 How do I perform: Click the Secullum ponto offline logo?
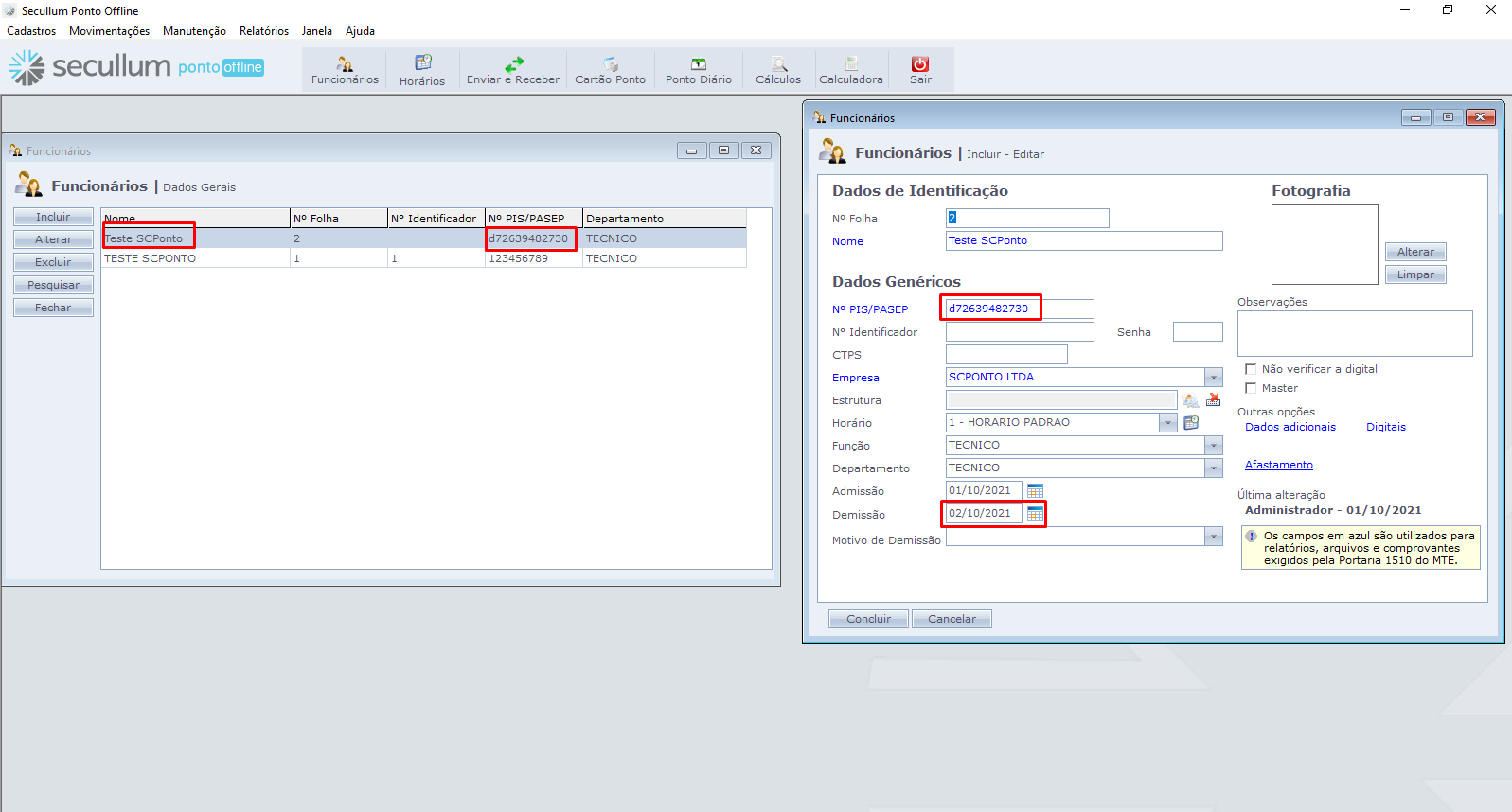pos(136,66)
